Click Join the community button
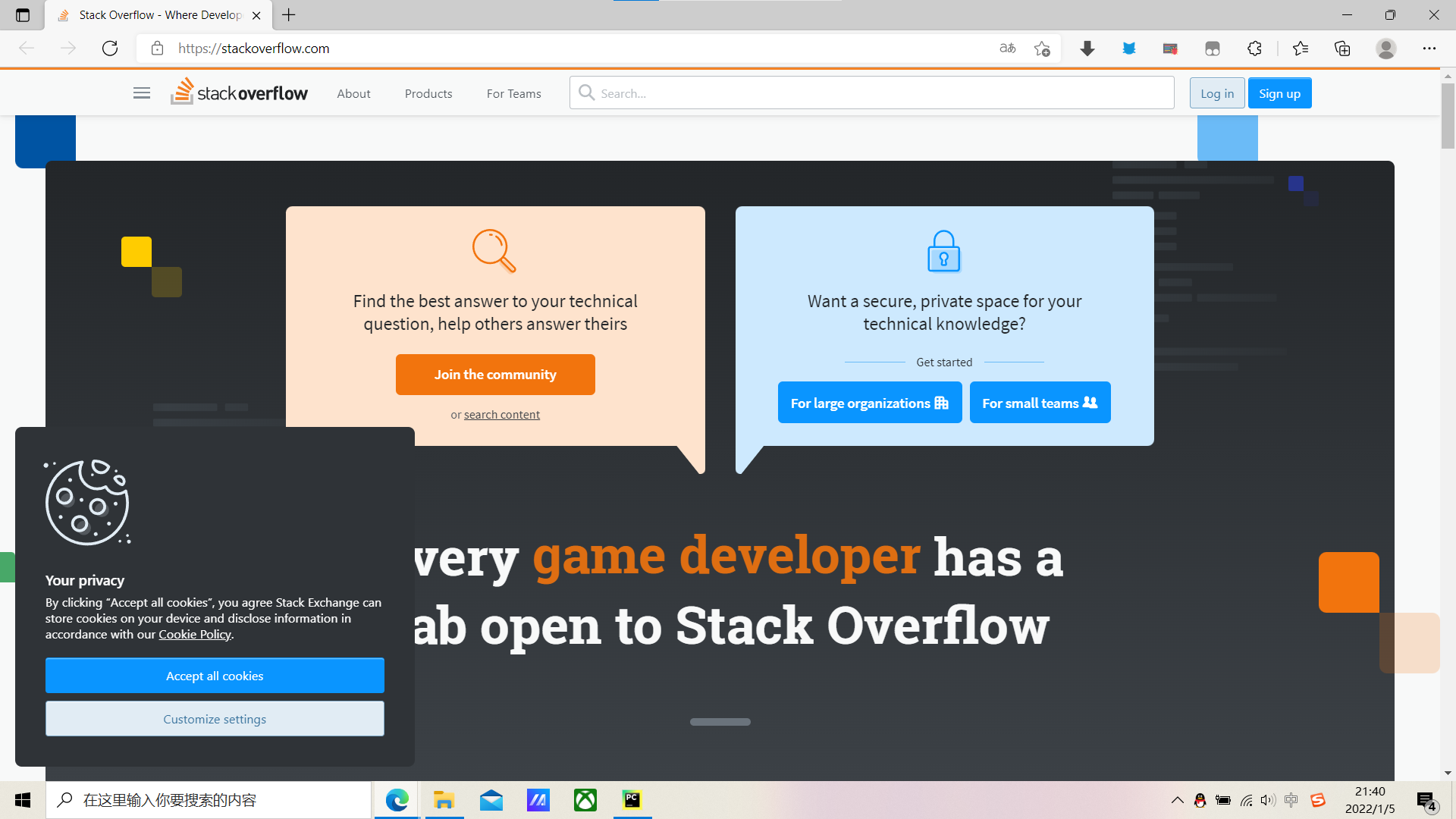Image resolution: width=1456 pixels, height=819 pixels. point(495,375)
